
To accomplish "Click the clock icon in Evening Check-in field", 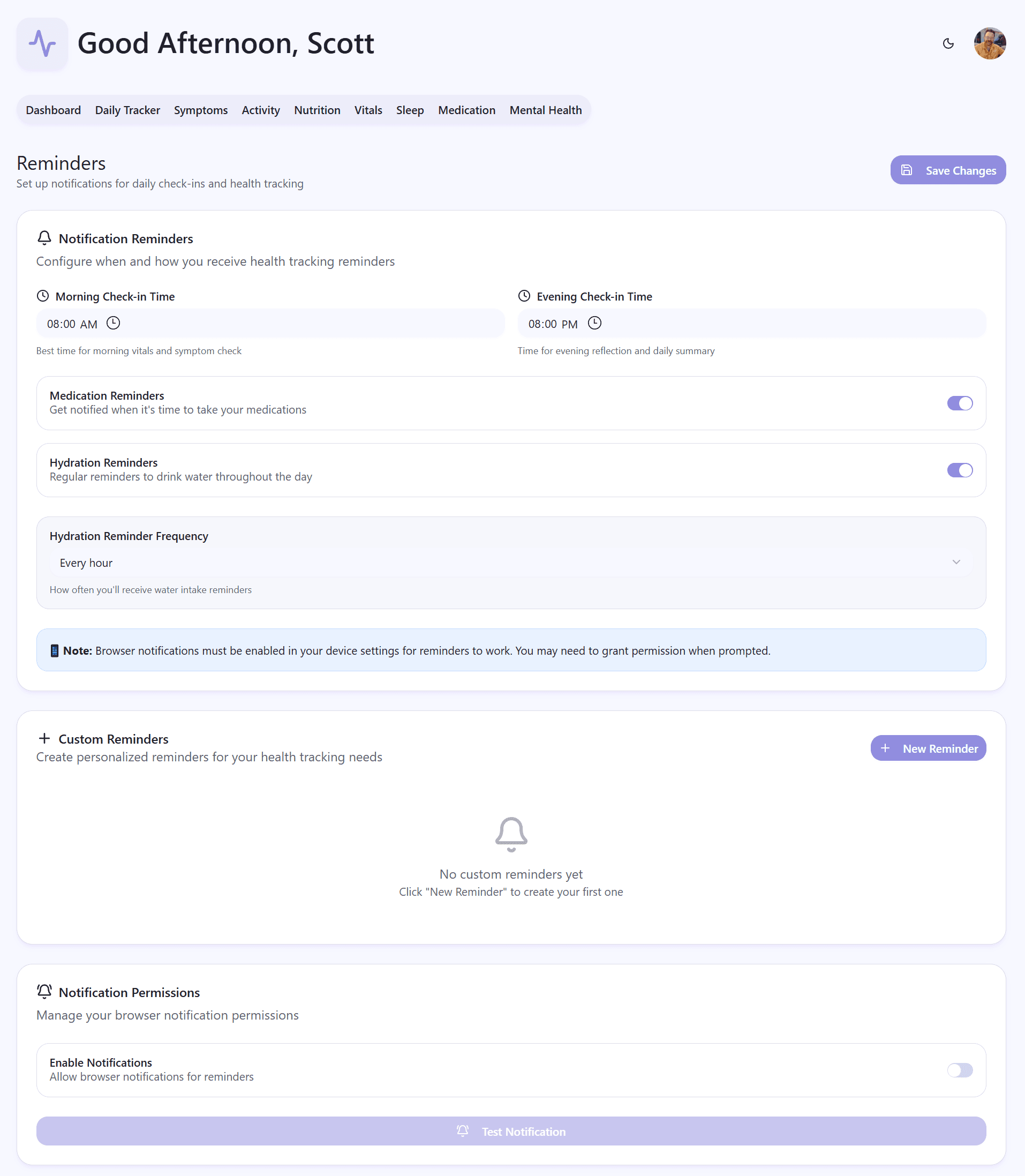I will click(x=595, y=323).
